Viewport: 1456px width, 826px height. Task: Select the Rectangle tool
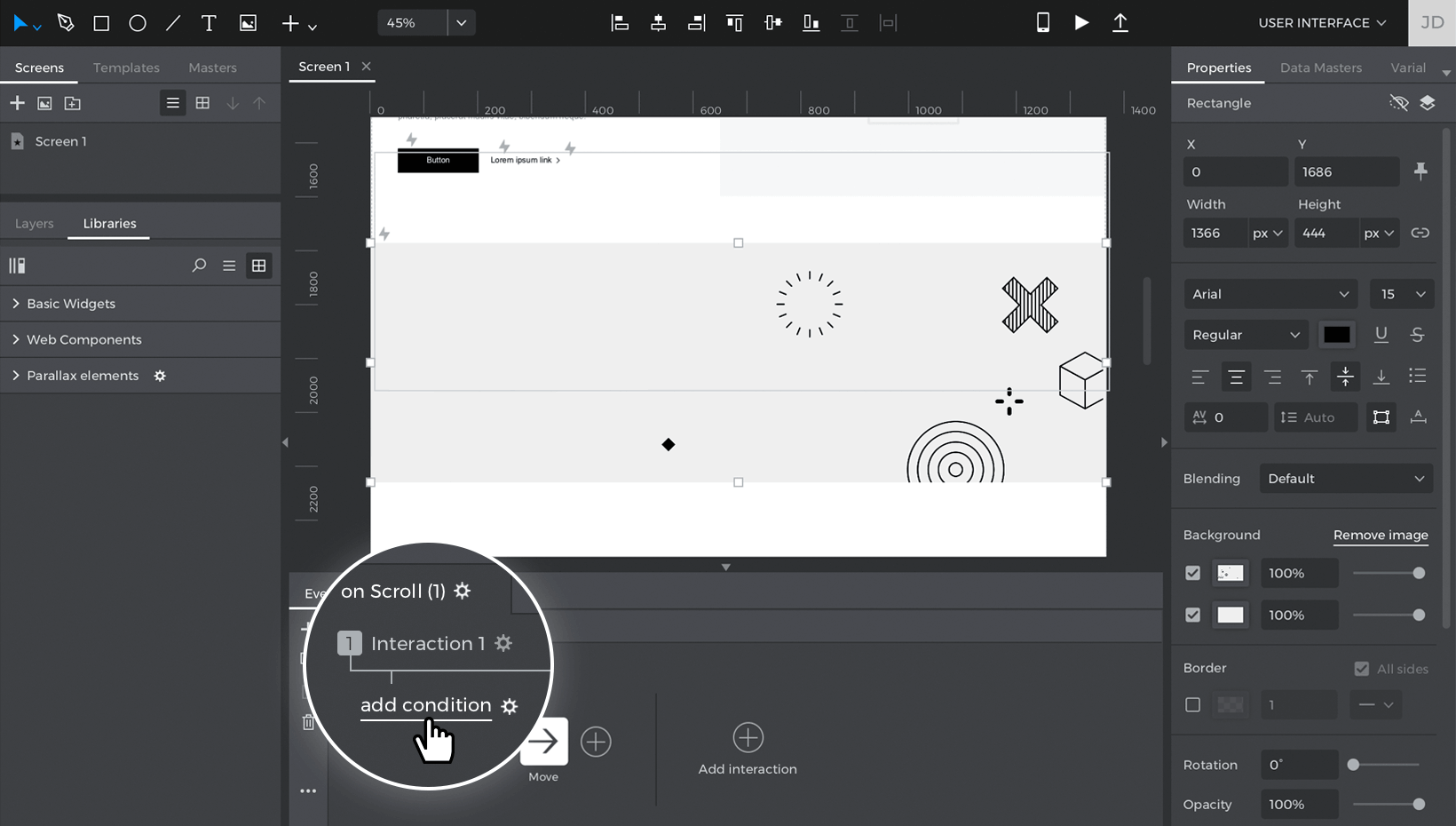coord(101,23)
